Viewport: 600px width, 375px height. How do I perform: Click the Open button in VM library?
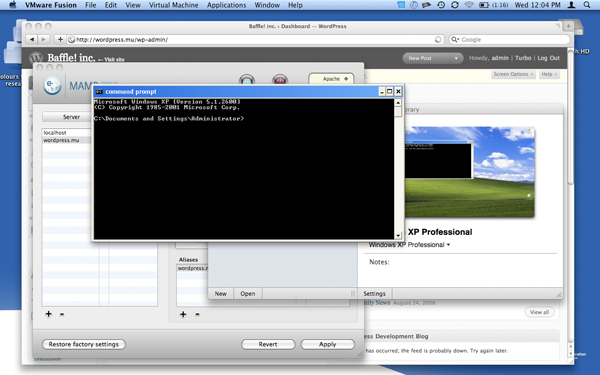click(x=248, y=293)
